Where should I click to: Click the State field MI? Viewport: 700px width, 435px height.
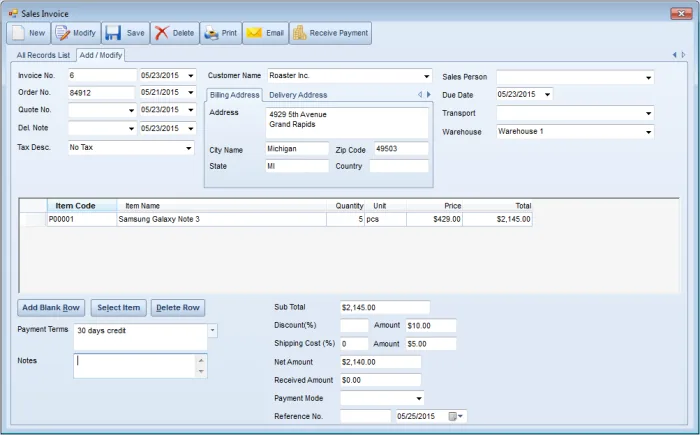tap(297, 166)
